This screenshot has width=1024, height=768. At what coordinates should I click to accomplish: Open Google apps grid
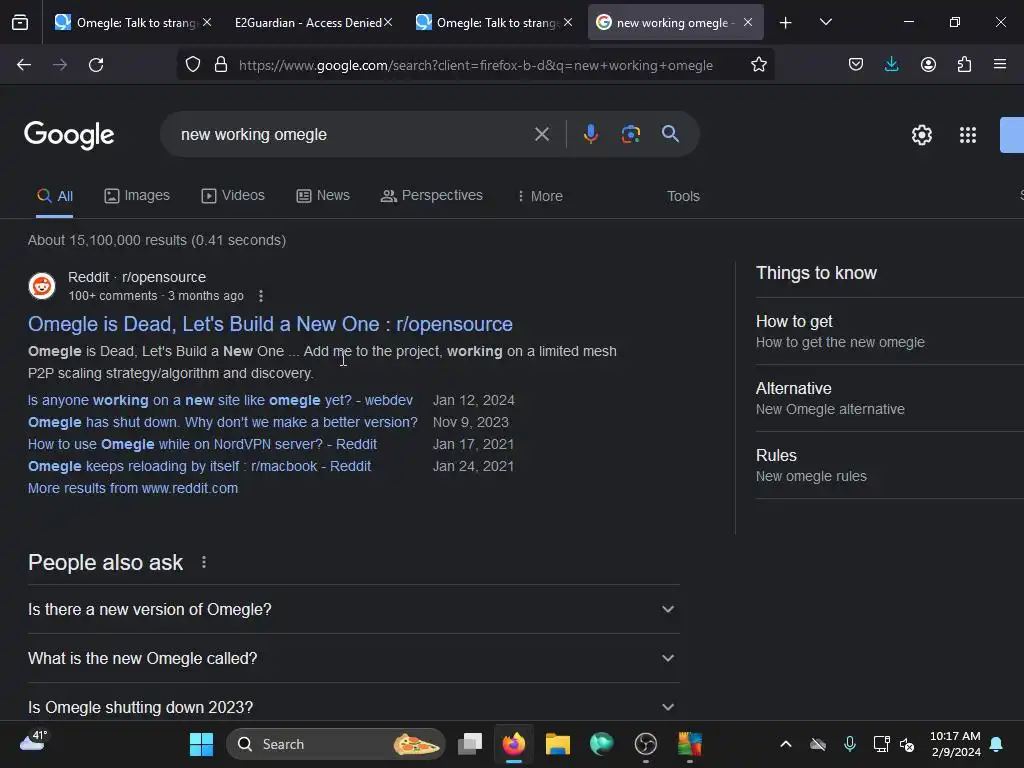pos(968,135)
